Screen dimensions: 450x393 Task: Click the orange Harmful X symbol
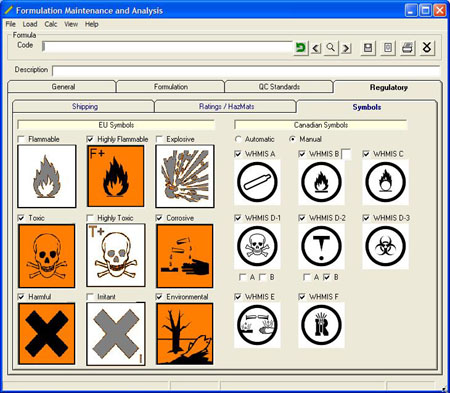47,334
